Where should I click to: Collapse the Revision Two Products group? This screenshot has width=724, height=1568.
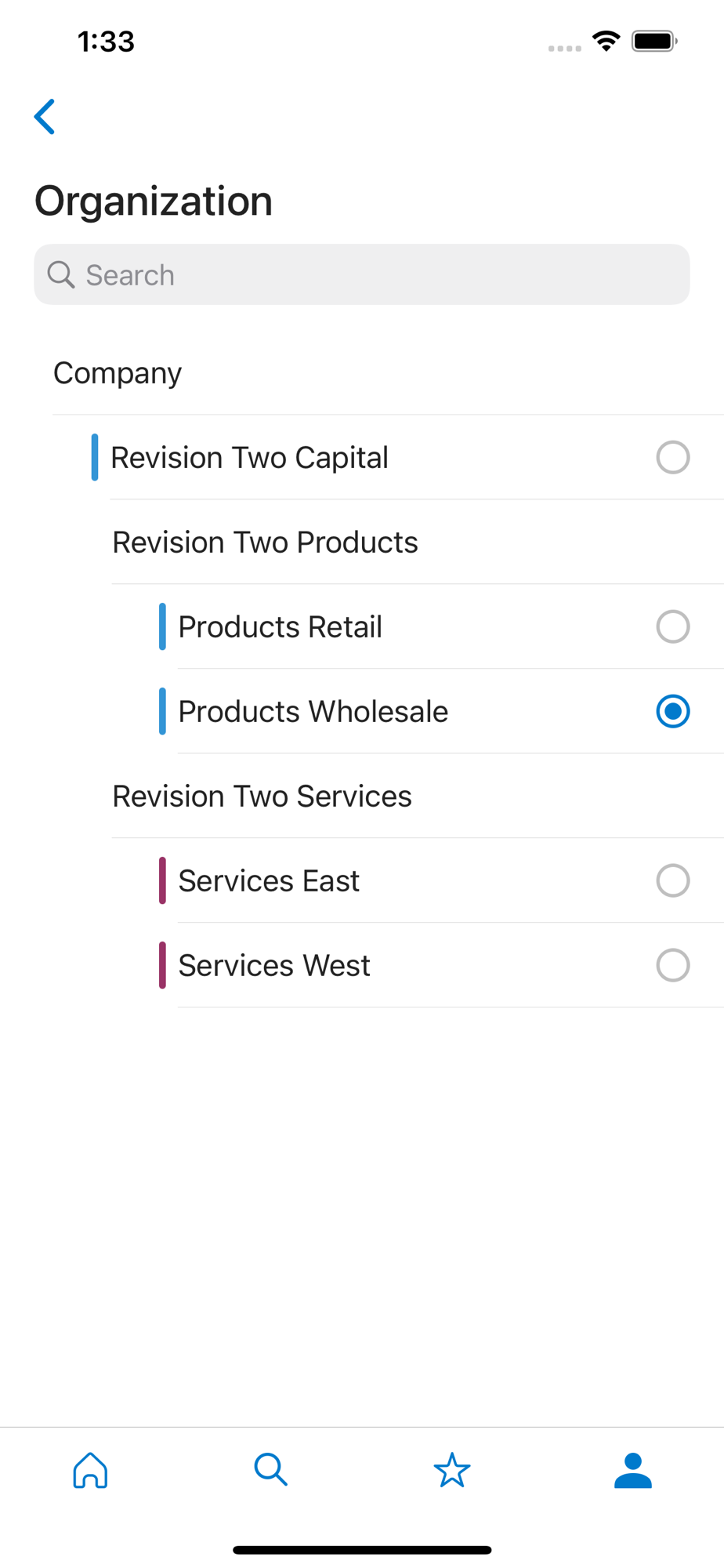(265, 542)
